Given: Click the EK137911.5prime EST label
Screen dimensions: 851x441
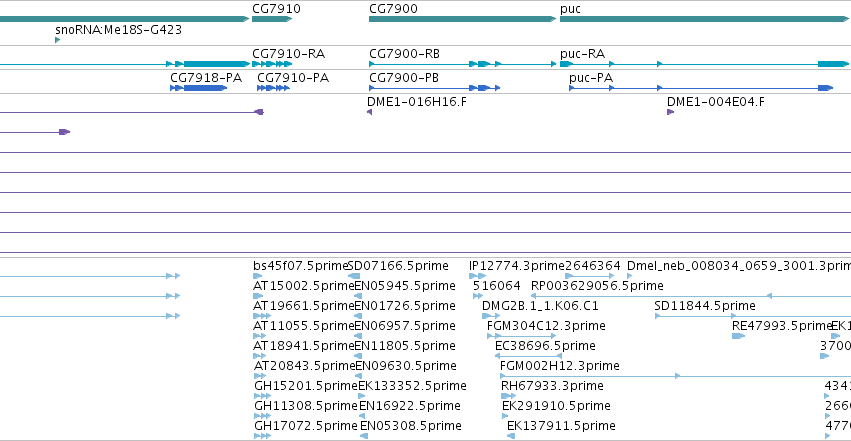Looking at the screenshot, I should [561, 426].
